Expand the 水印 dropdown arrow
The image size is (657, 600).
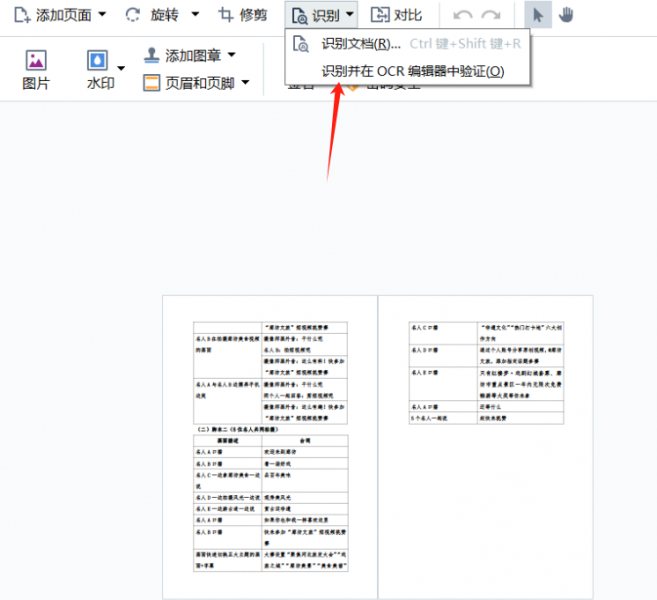point(121,68)
